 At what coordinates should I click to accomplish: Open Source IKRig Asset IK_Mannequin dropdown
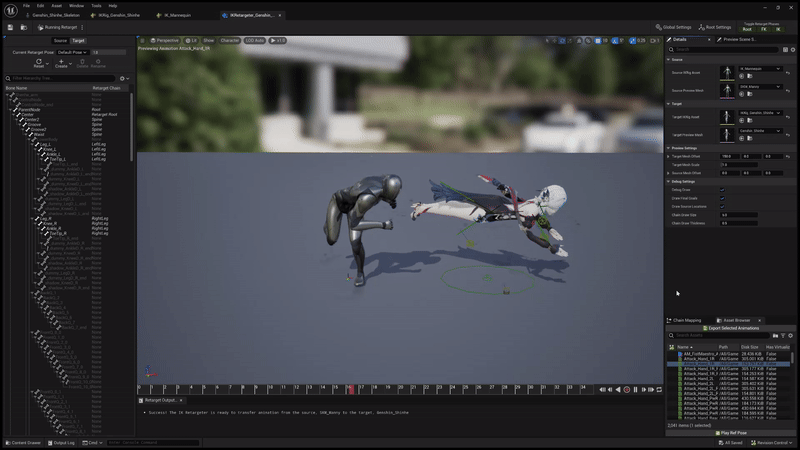point(760,68)
